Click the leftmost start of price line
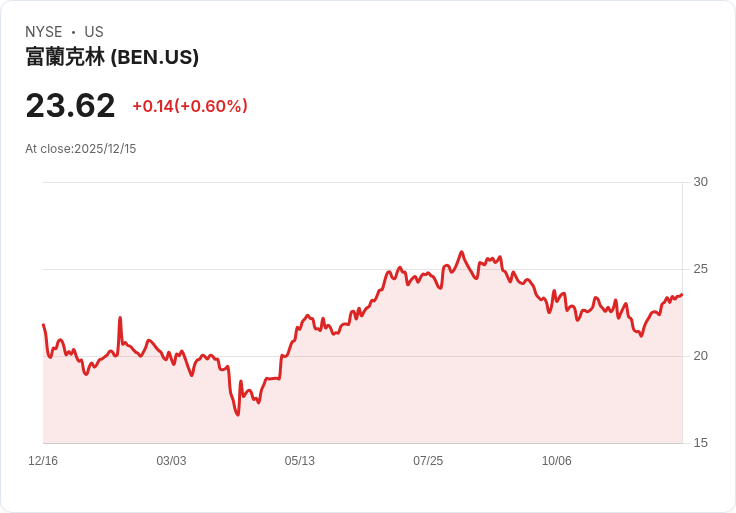The height and width of the screenshot is (513, 736). click(44, 325)
